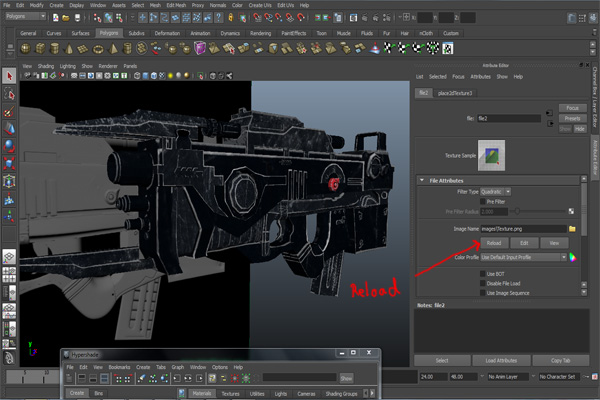The height and width of the screenshot is (400, 600).
Task: Switch to the Rendering shelf tab
Action: click(x=260, y=33)
